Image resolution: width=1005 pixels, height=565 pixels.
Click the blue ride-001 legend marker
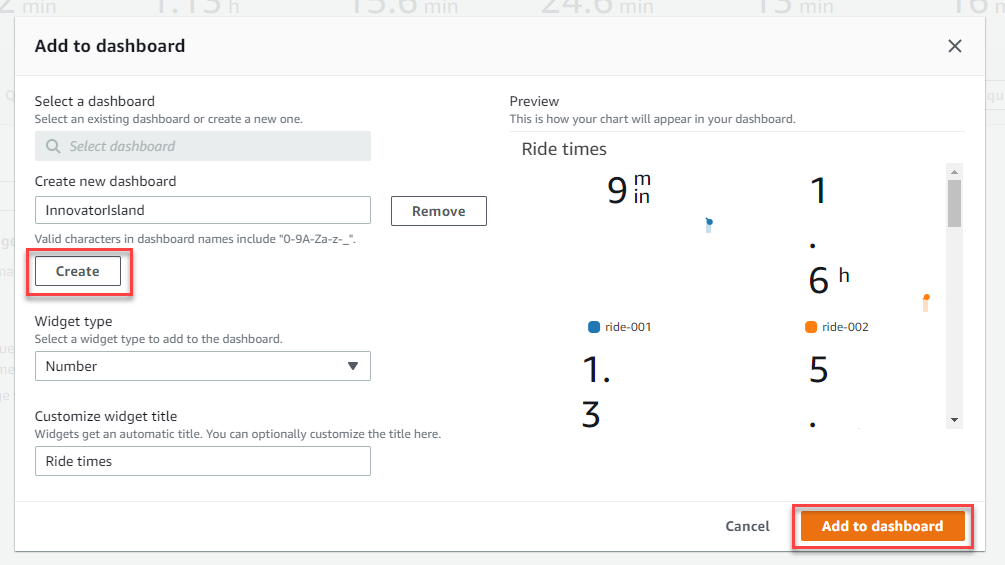(x=594, y=327)
